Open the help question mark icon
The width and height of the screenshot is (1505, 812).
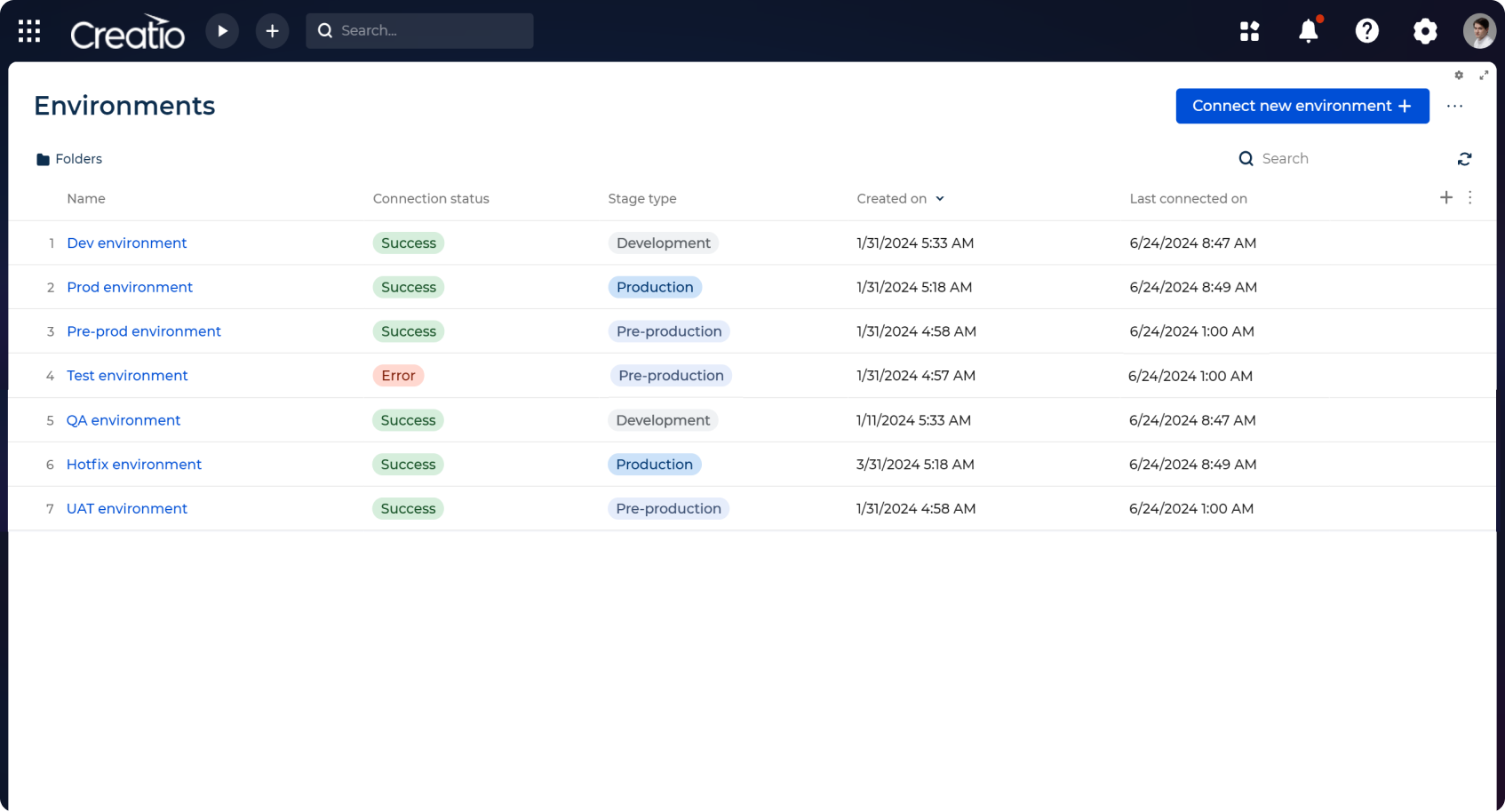[1366, 31]
